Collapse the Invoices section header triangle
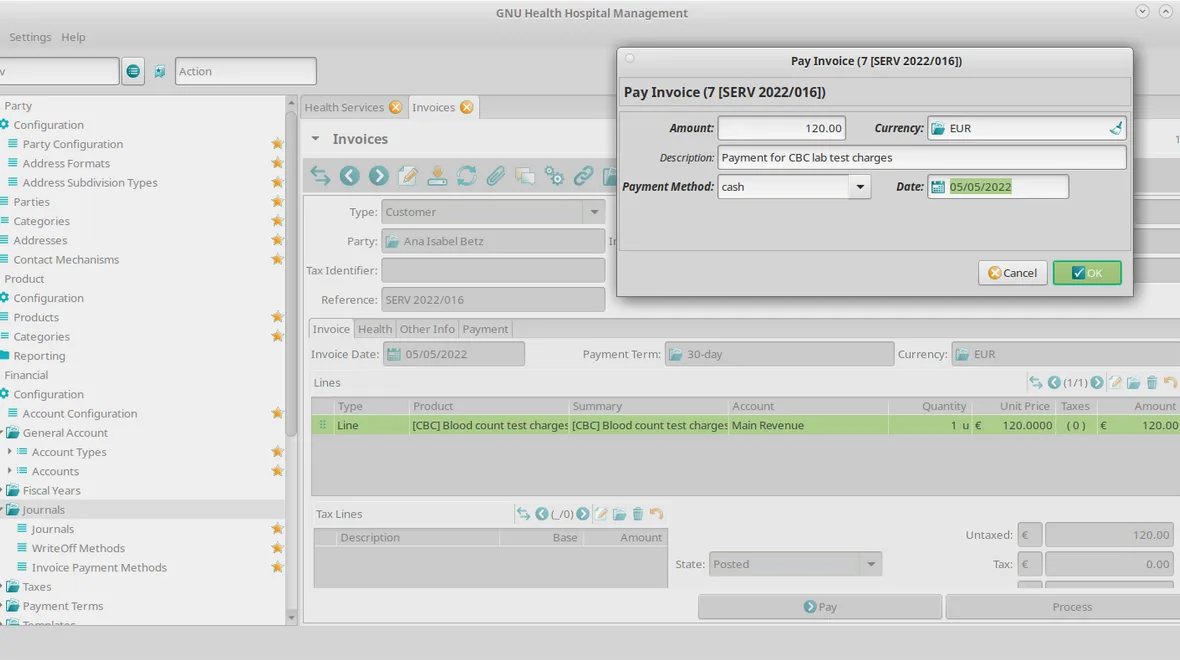1180x660 pixels. 315,139
